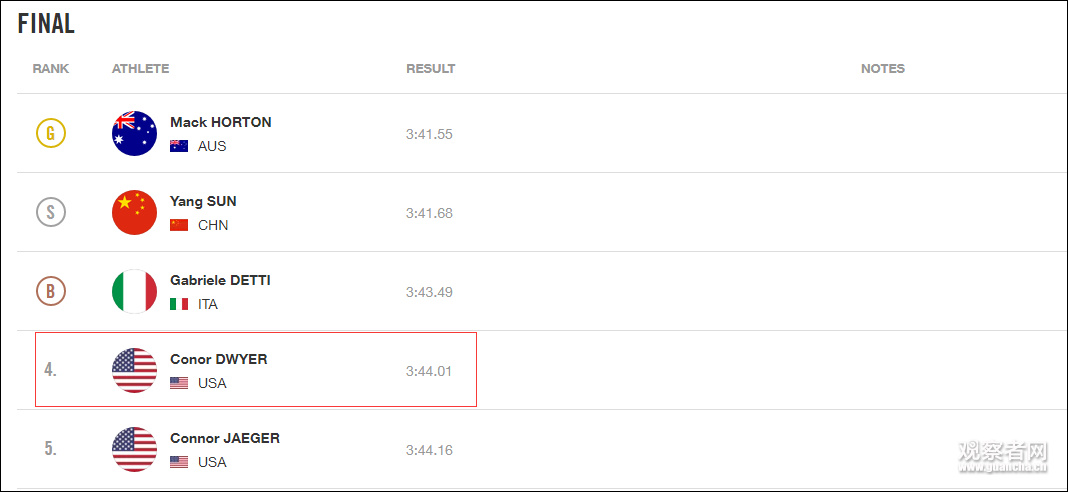Image resolution: width=1068 pixels, height=492 pixels.
Task: Click Mack Horton's round Australian flag
Action: [134, 134]
